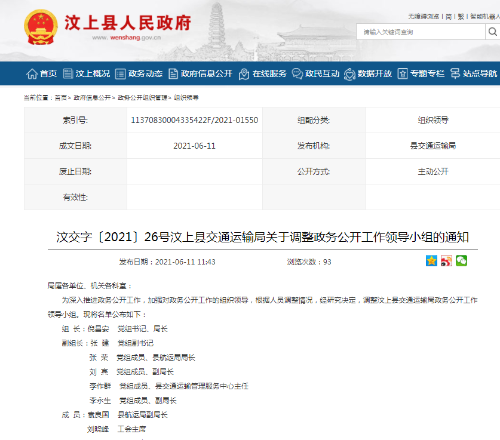This screenshot has height=440, width=500.
Task: Open 政务动态 navigation item
Action: pos(139,73)
